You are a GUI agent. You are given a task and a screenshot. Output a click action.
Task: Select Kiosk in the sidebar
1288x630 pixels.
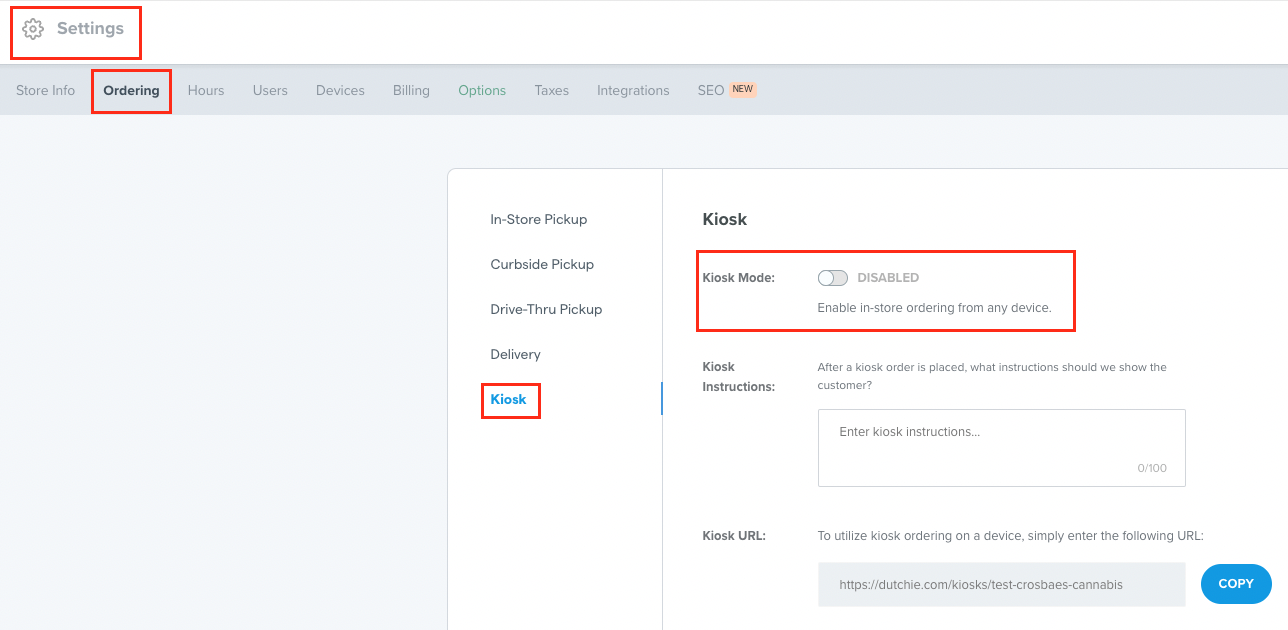[x=508, y=399]
